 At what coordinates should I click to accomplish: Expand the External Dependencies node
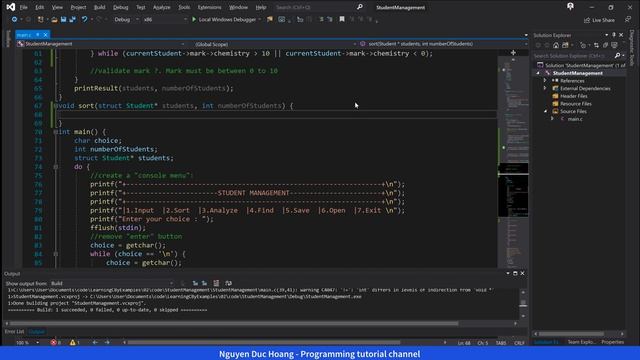(x=545, y=88)
